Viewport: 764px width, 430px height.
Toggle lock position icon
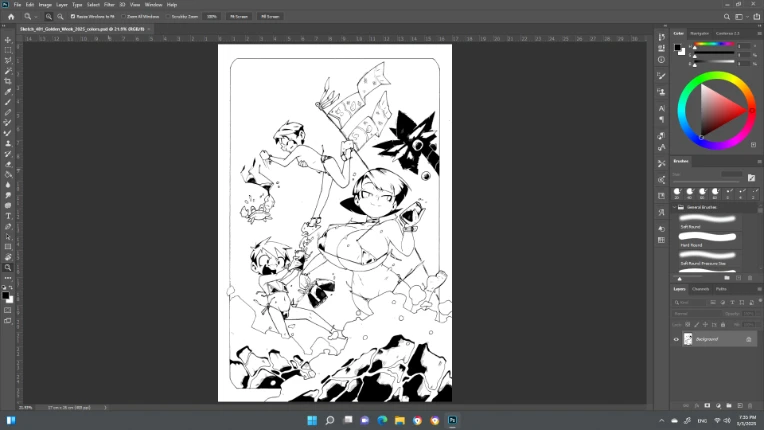pos(705,325)
